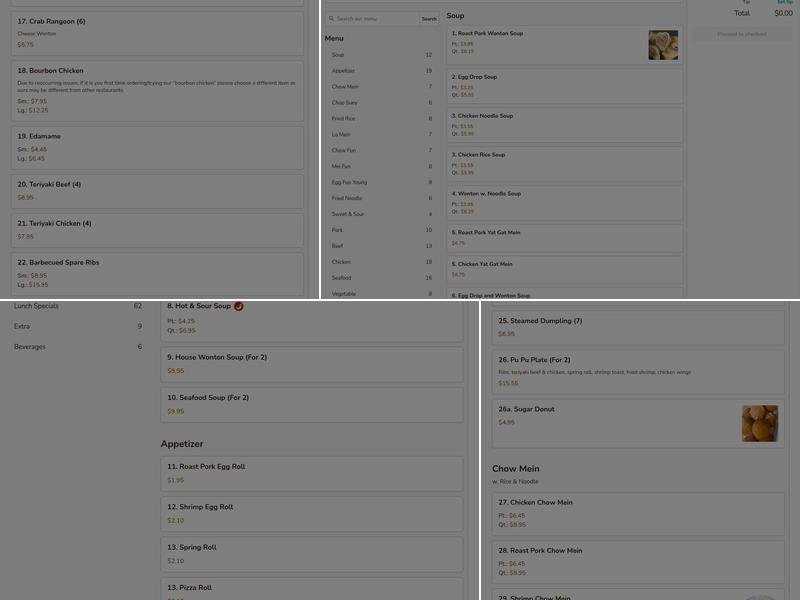Open the Roast Pork Wonton Soup photo

click(x=663, y=45)
